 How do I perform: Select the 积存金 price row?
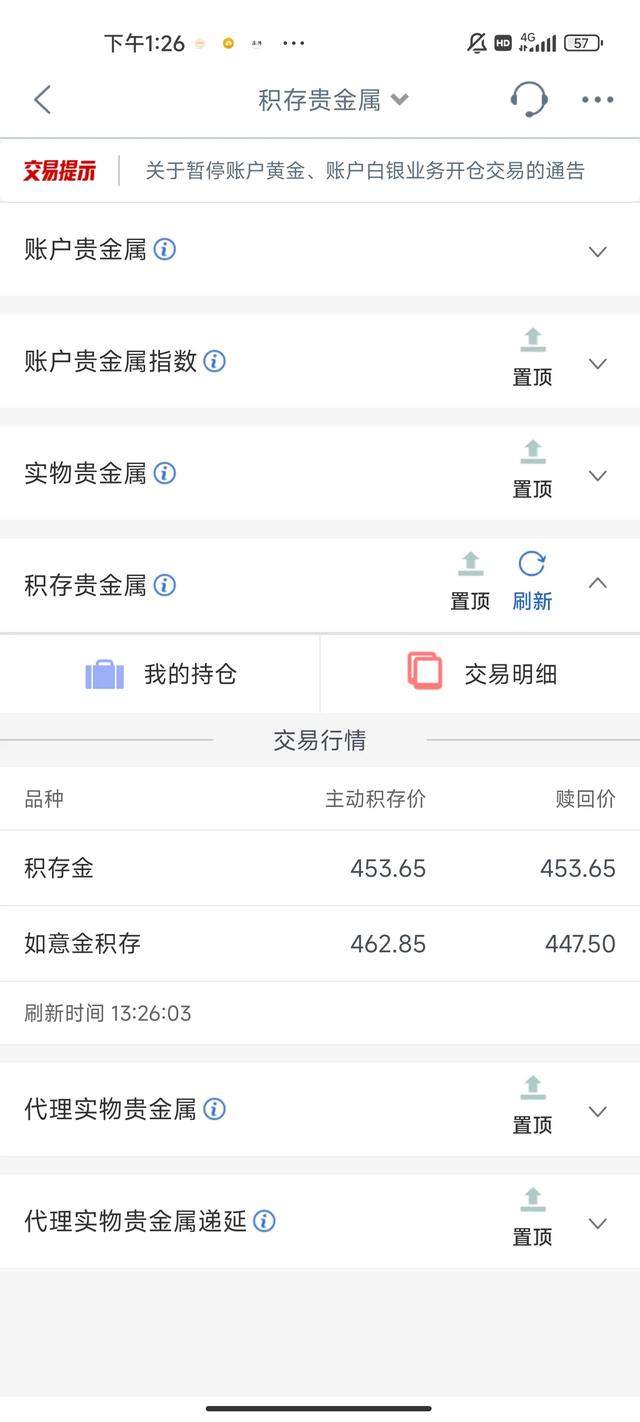[320, 868]
